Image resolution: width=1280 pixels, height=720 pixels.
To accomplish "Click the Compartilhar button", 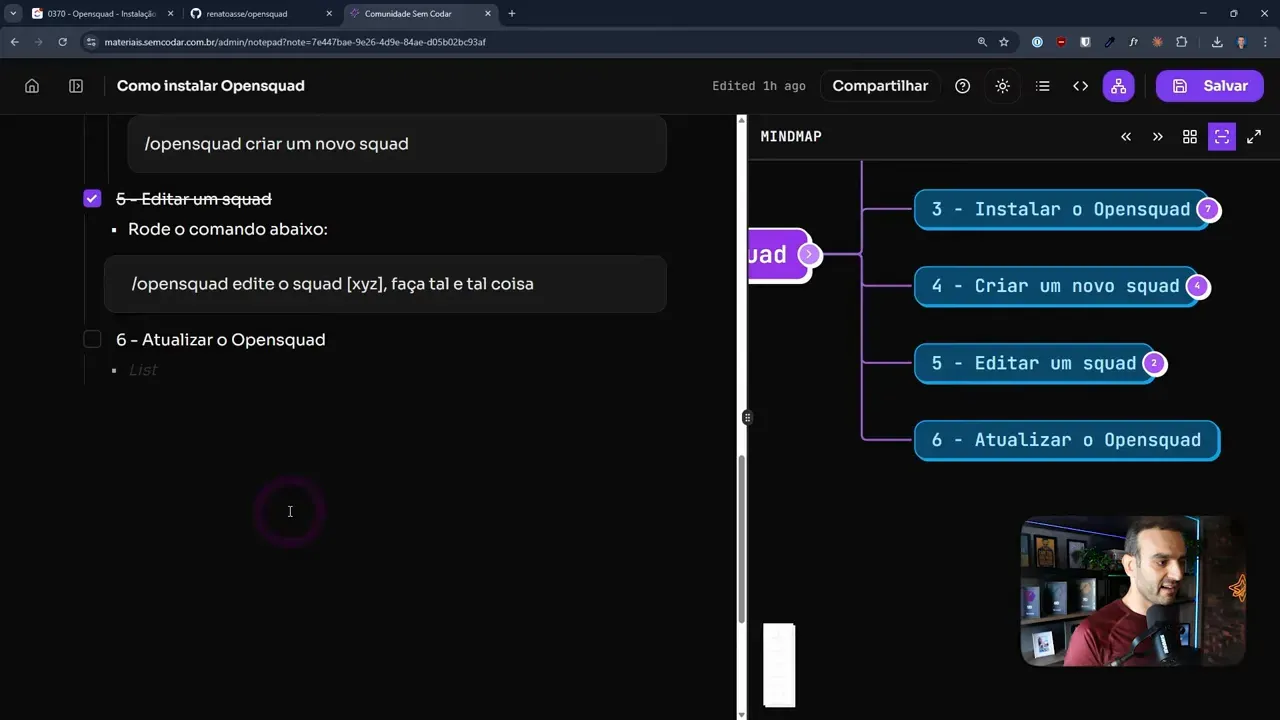I will (x=880, y=86).
